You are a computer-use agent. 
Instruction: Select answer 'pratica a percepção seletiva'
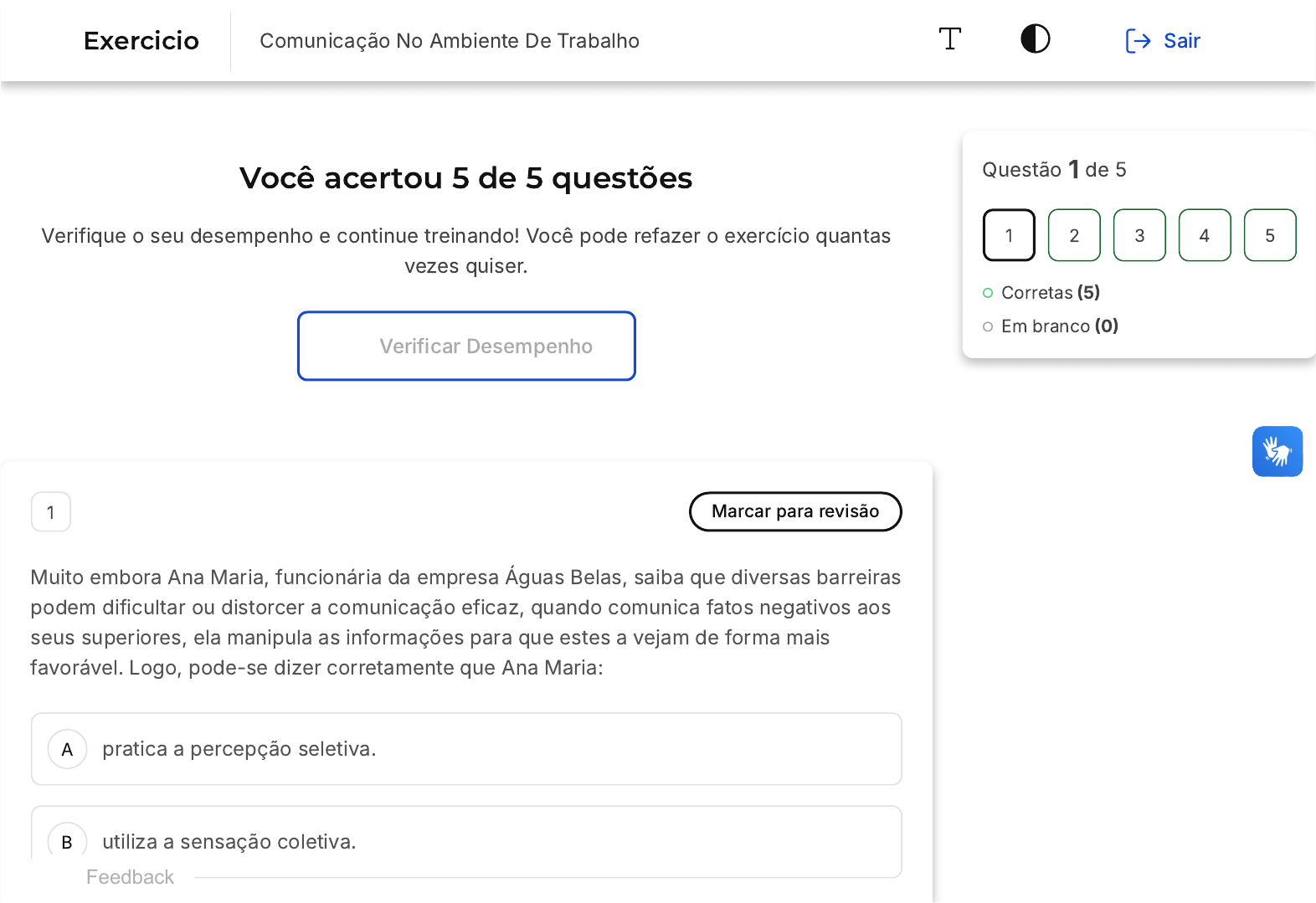click(239, 749)
